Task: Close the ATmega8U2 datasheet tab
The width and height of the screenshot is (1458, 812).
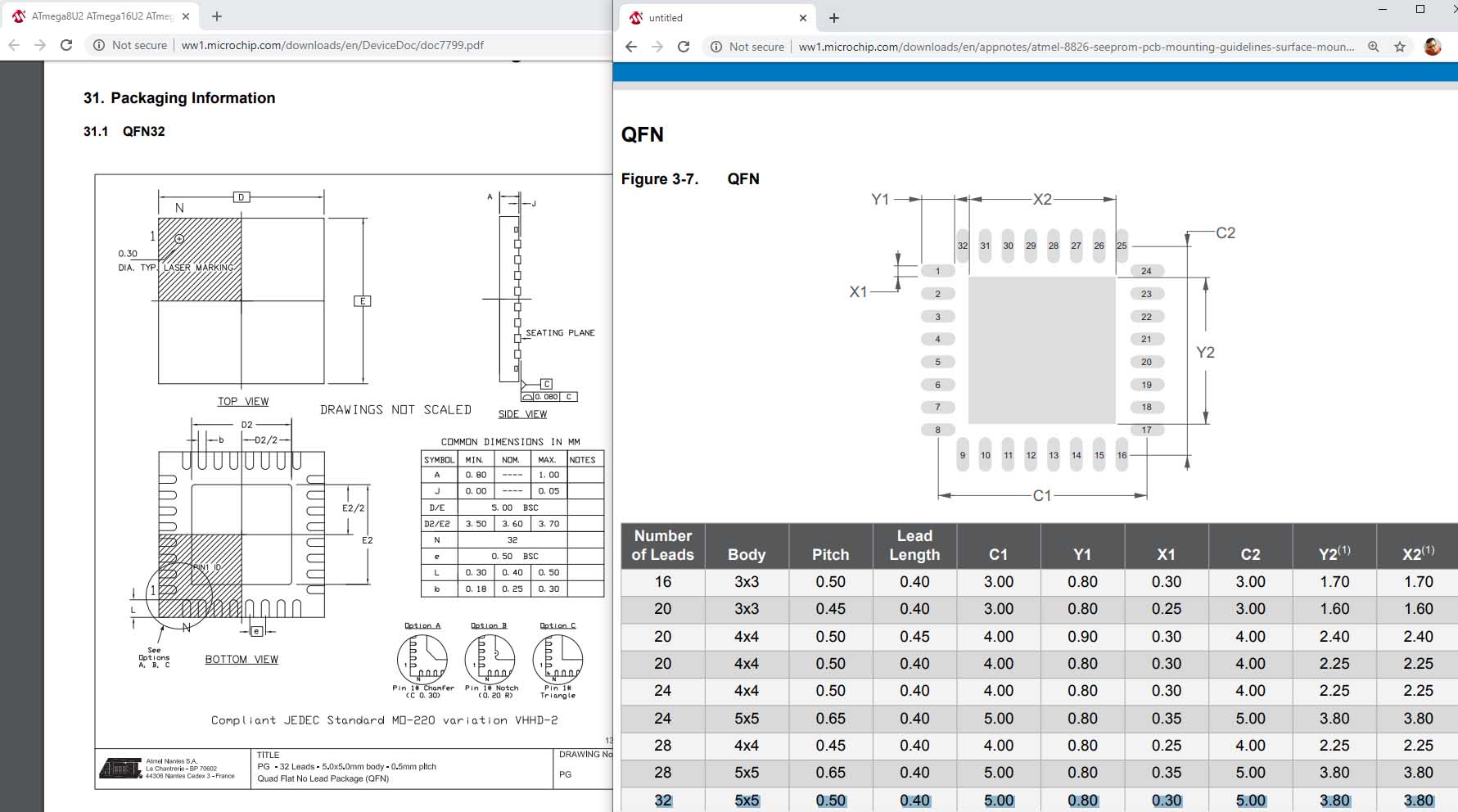Action: [186, 16]
